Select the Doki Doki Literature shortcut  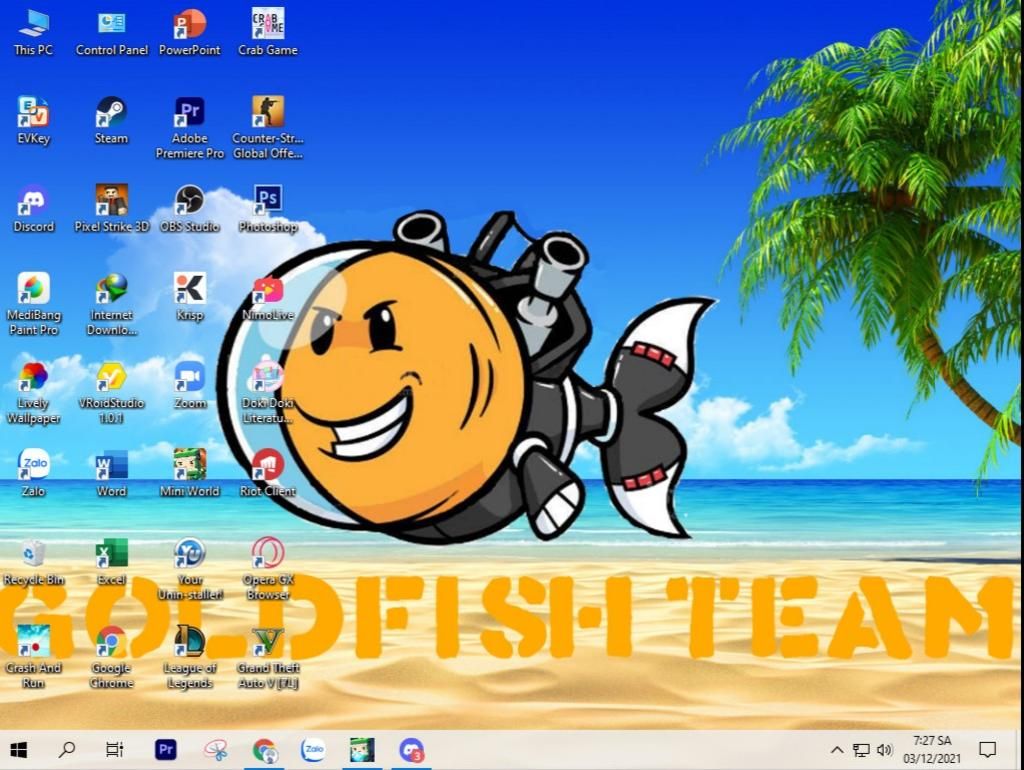click(x=268, y=393)
